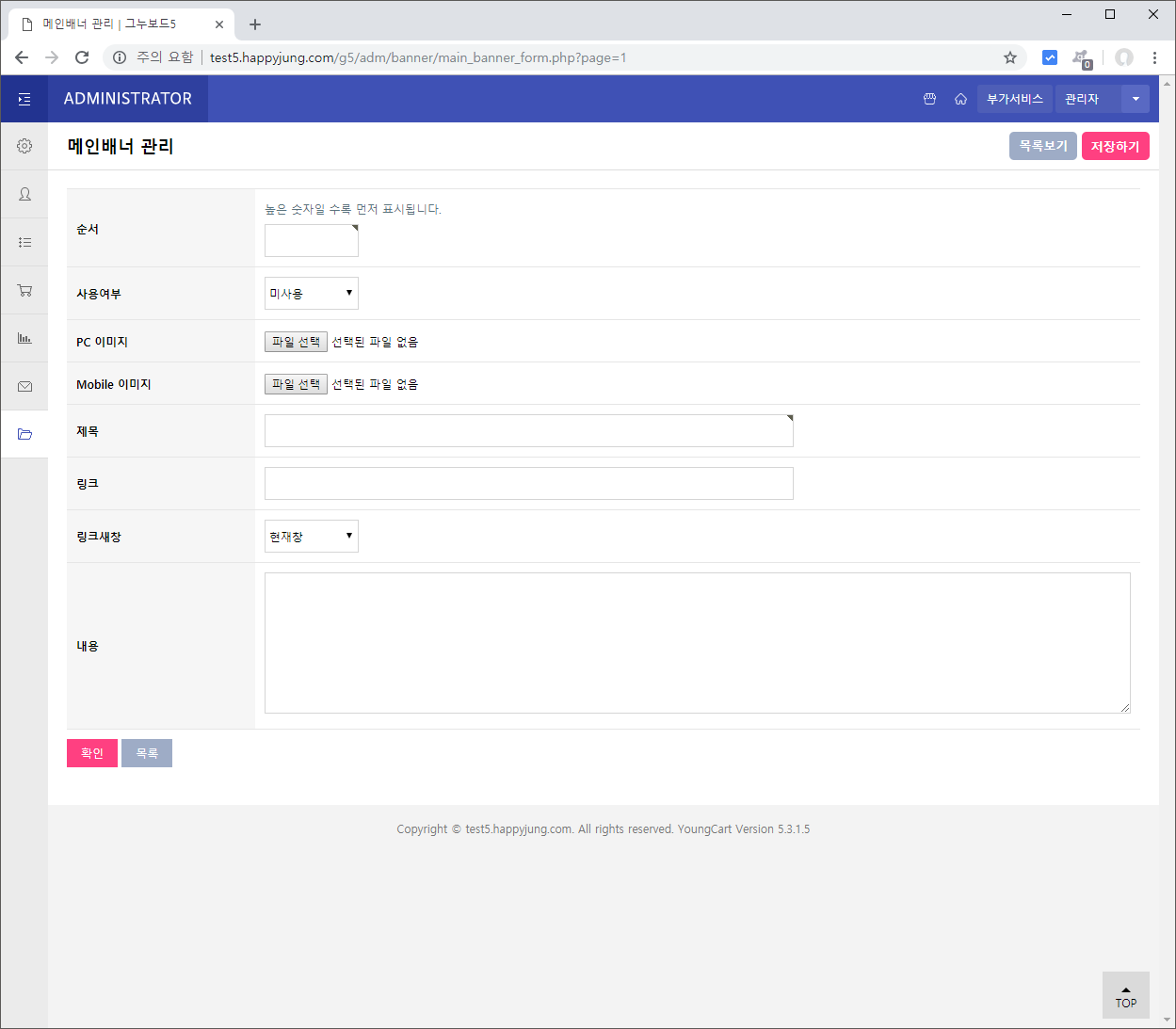
Task: Open the 관리자 dropdown arrow
Action: click(1136, 99)
